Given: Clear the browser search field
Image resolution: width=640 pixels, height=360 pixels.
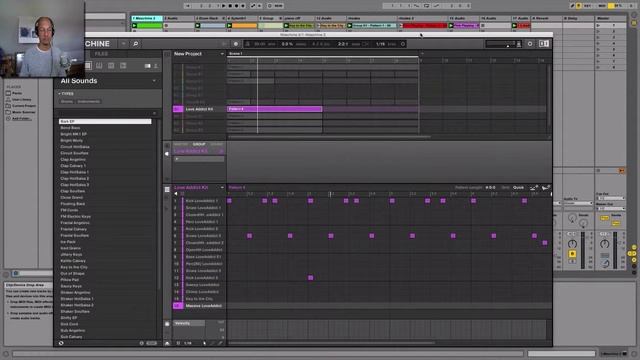Looking at the screenshot, I should pos(154,113).
